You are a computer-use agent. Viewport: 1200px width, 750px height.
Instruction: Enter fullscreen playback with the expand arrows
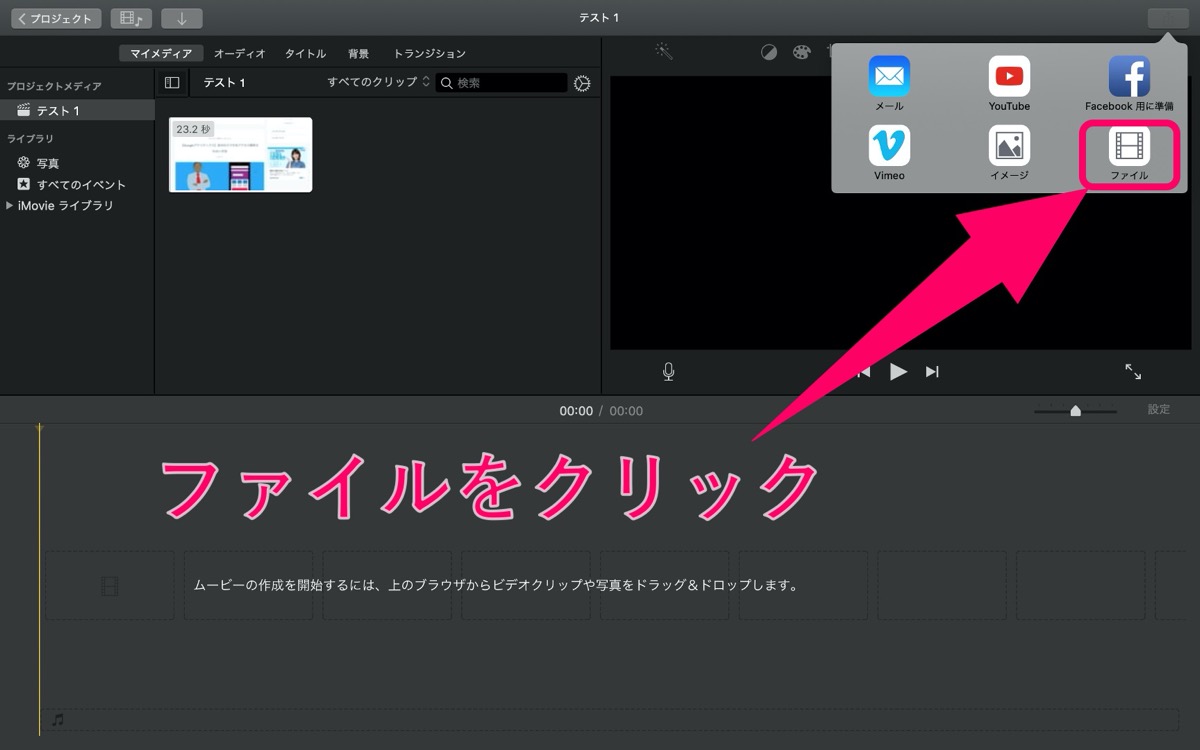[x=1133, y=372]
